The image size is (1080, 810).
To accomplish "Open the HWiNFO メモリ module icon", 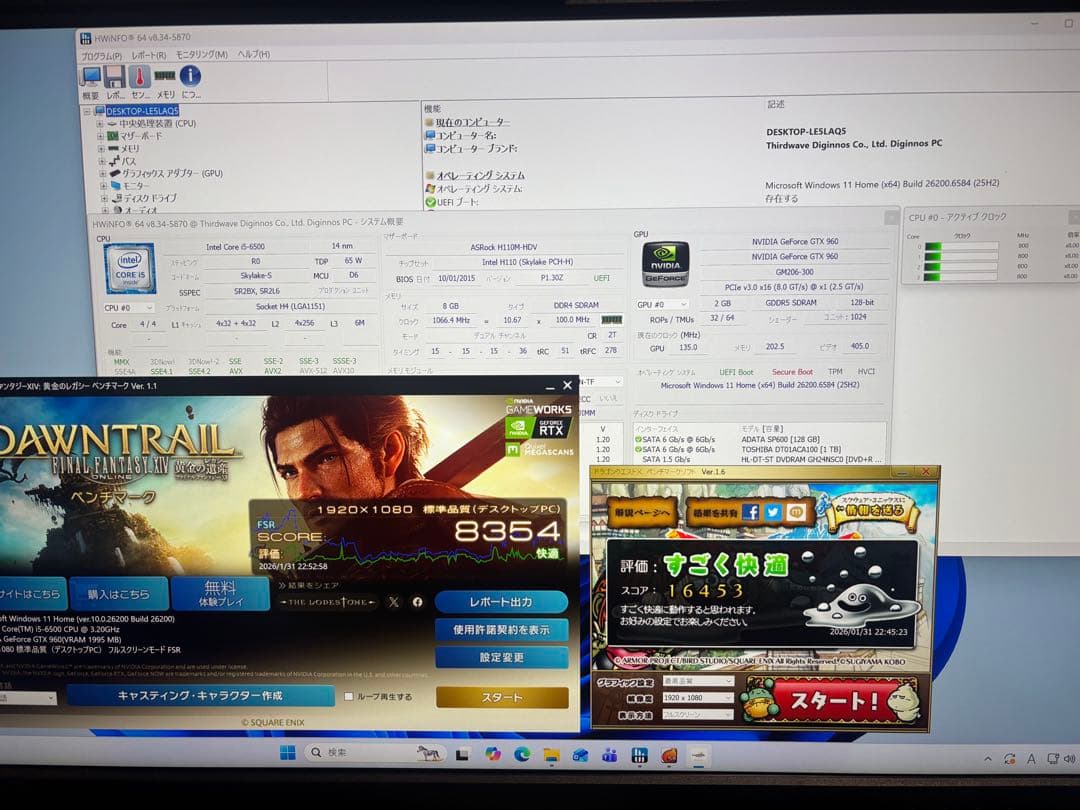I will click(165, 78).
